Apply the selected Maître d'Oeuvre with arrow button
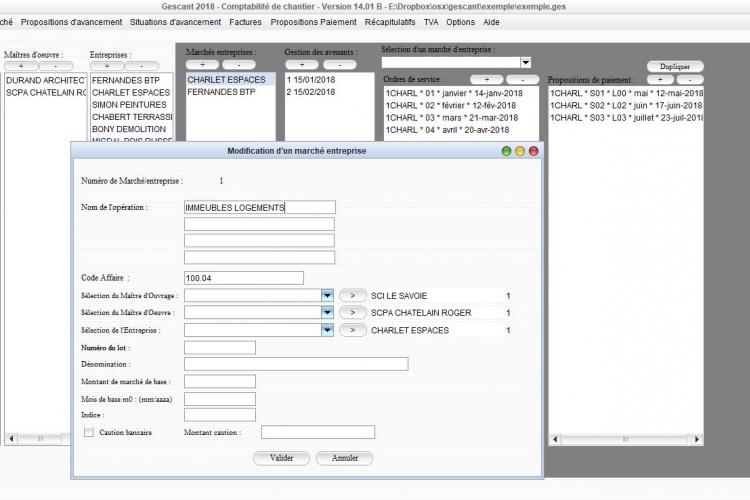 click(353, 312)
